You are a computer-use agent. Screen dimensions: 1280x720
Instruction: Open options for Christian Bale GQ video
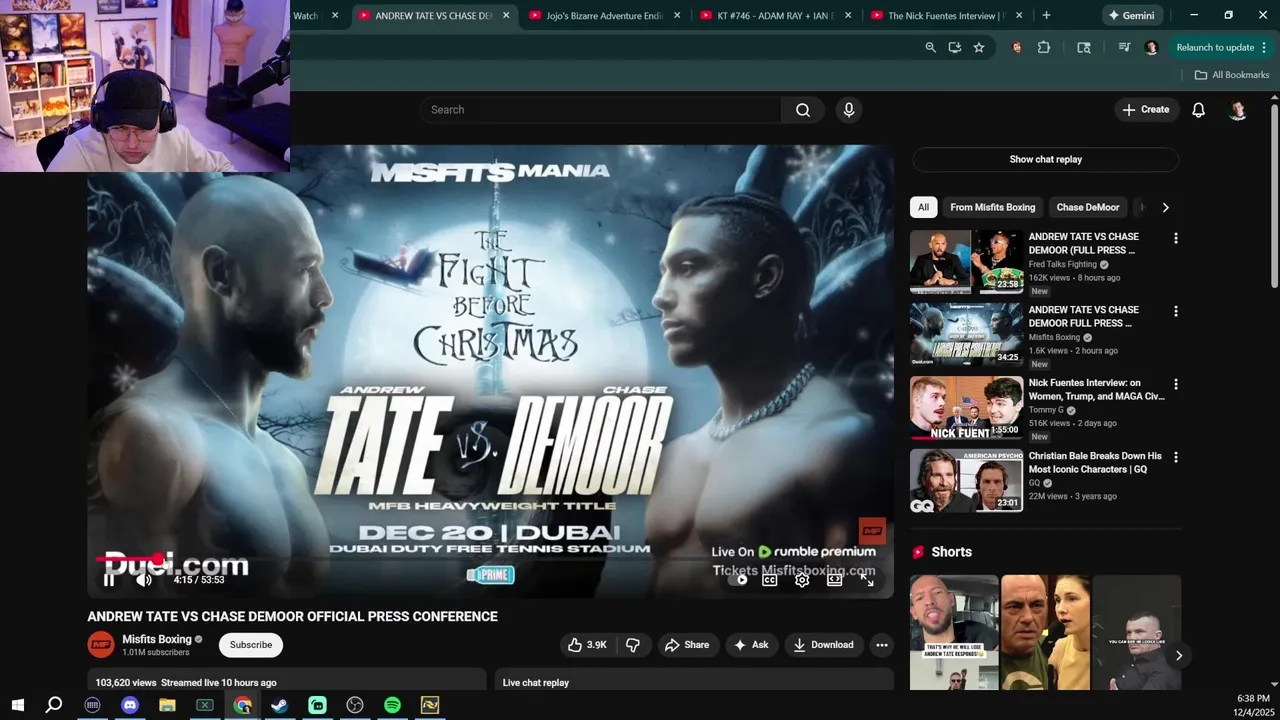(1176, 457)
